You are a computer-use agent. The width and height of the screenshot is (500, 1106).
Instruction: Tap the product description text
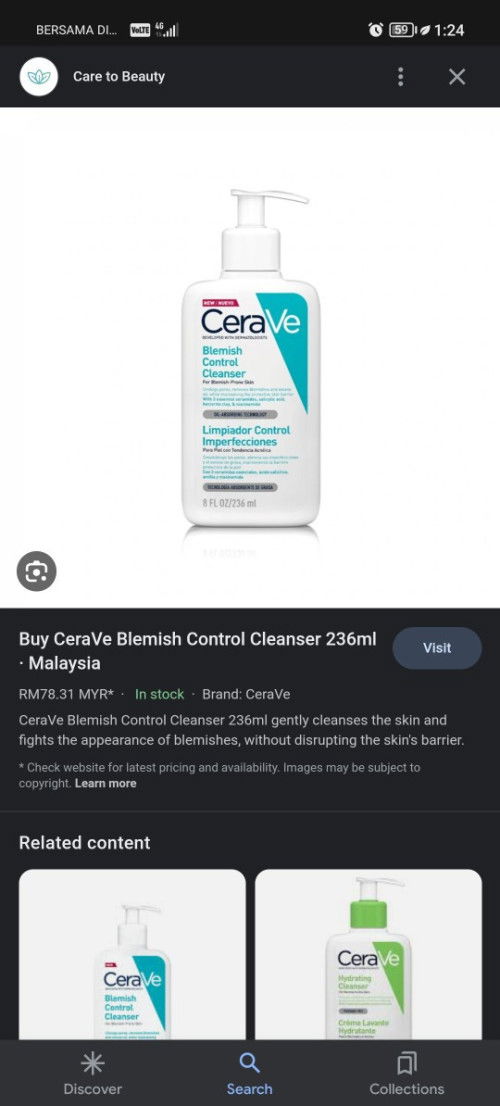click(x=242, y=730)
